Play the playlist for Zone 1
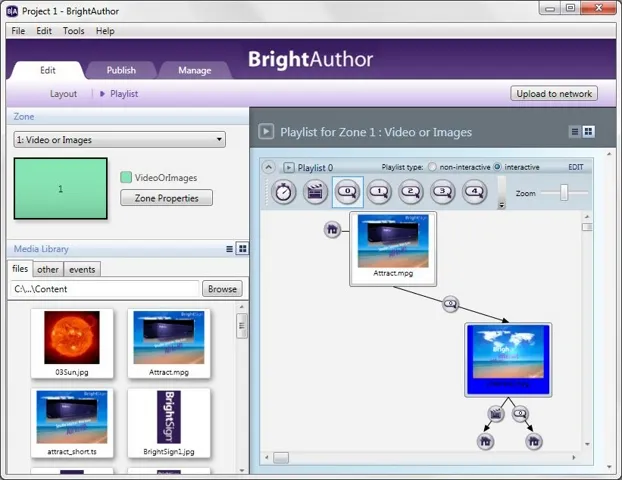The image size is (622, 480). pos(266,131)
